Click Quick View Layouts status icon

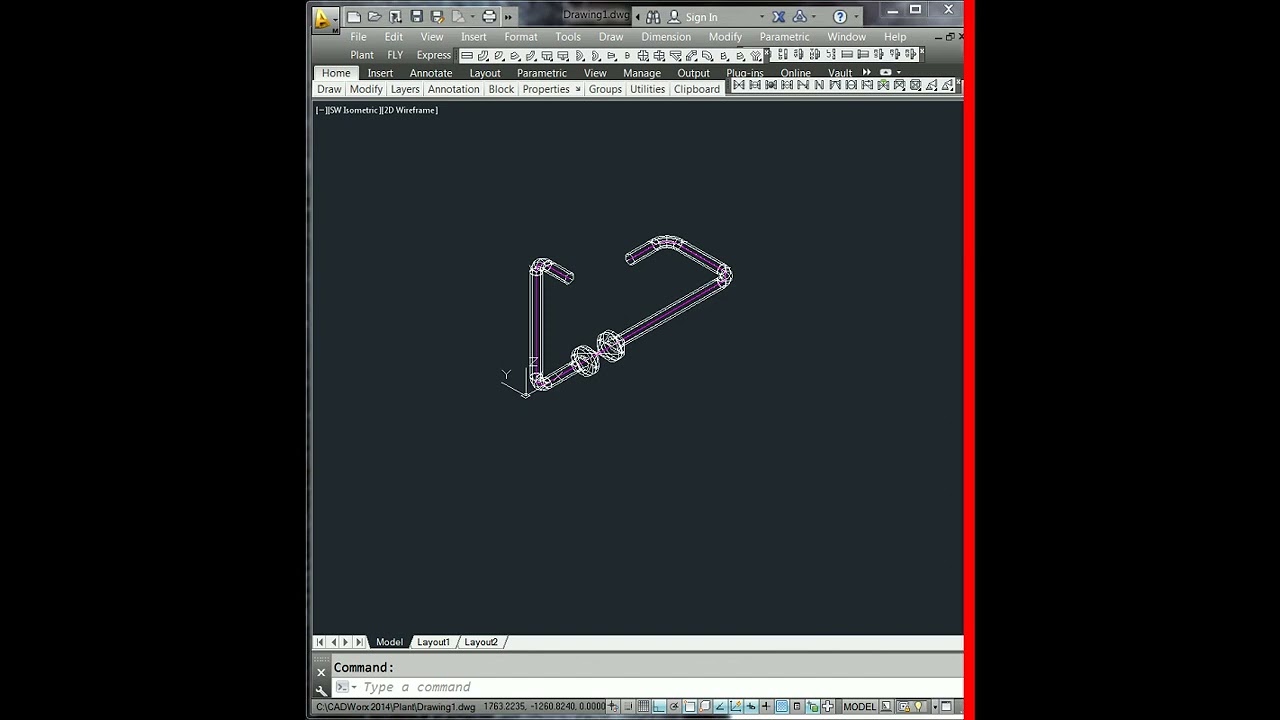point(886,706)
